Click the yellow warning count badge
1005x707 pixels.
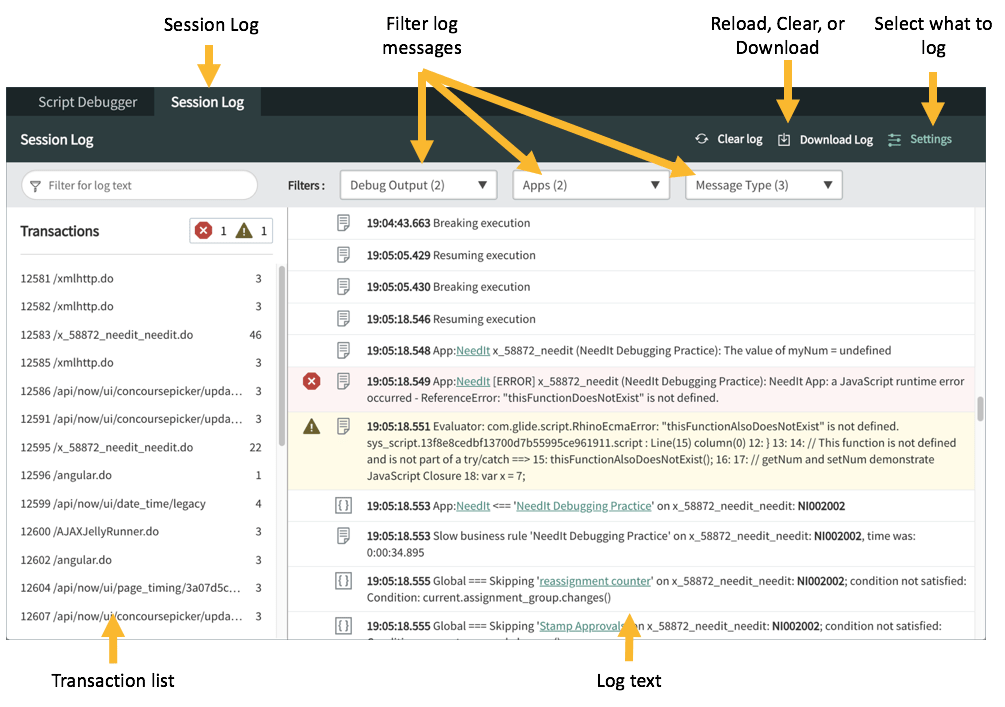click(244, 230)
